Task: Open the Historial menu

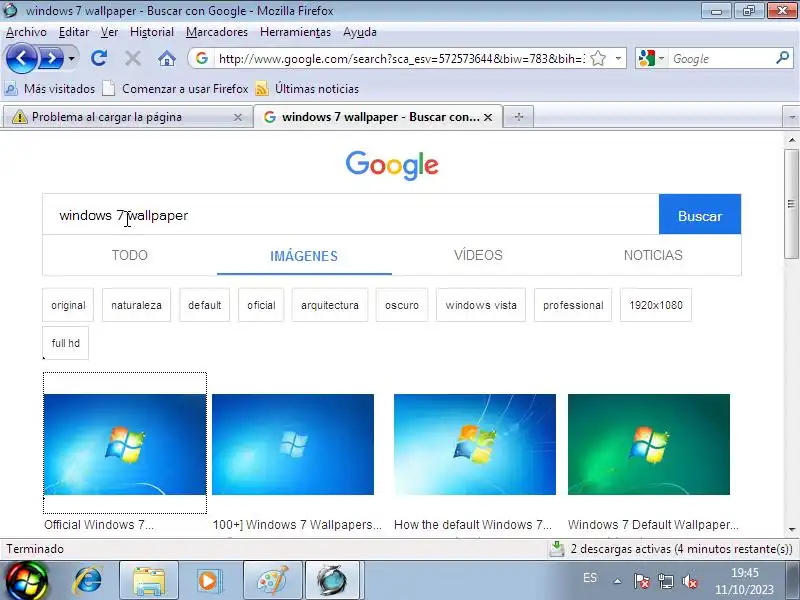Action: 152,32
